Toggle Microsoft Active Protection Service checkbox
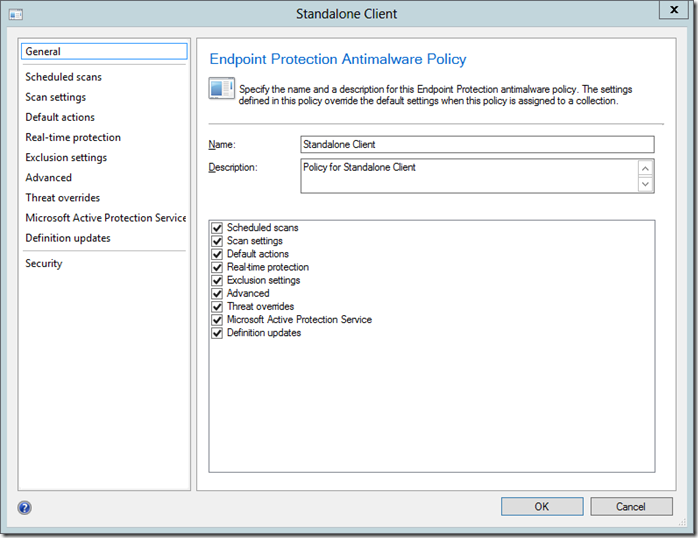Viewport: 698px width, 538px height. point(217,320)
